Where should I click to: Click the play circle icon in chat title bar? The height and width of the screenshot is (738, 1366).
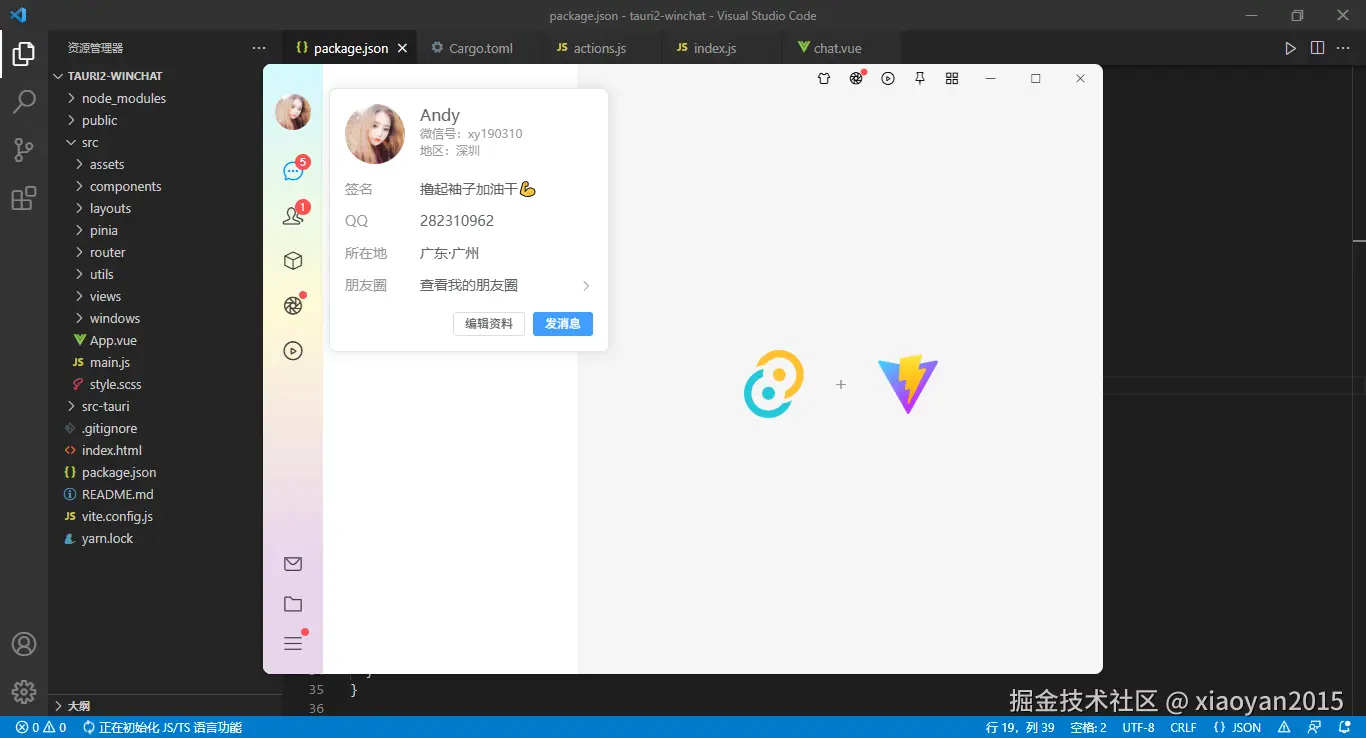click(888, 78)
